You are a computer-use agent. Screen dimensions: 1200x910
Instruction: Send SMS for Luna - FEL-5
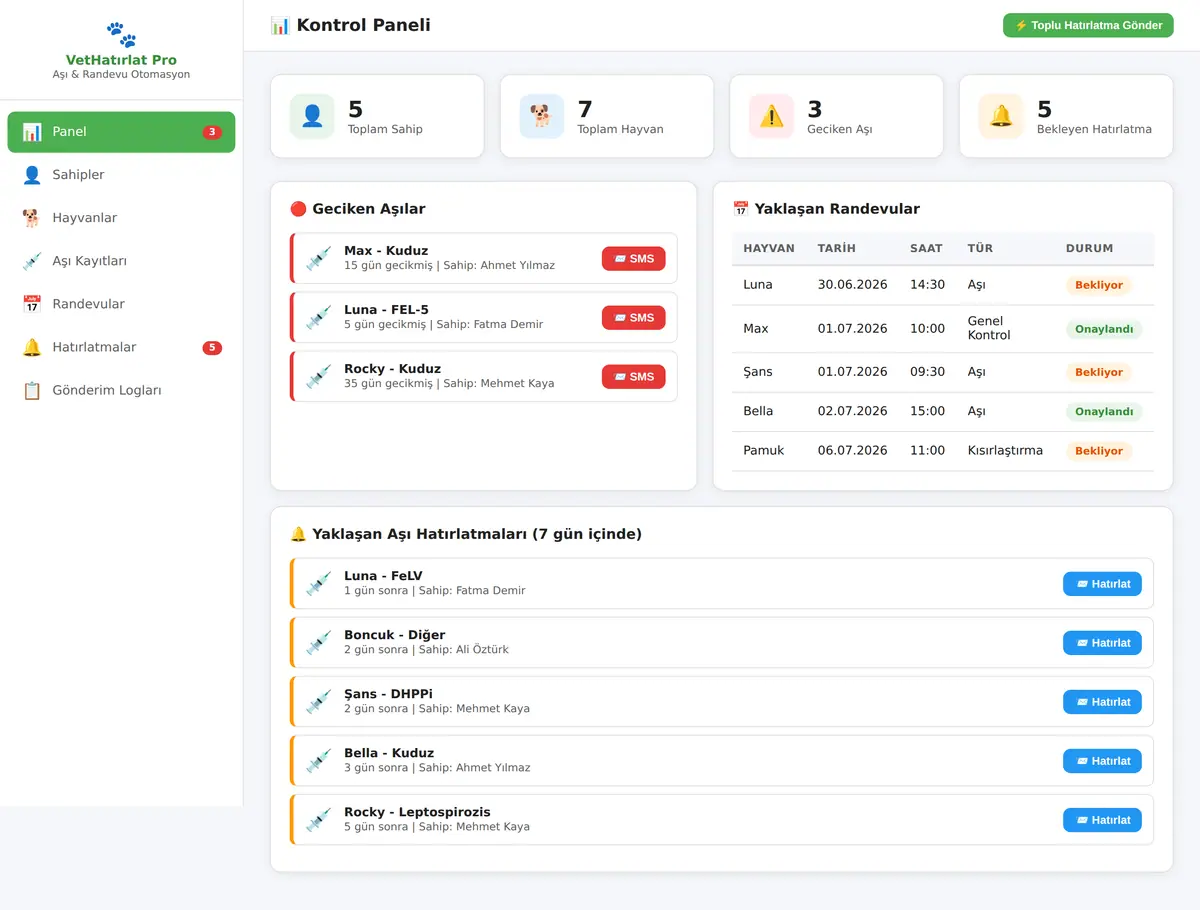coord(633,317)
